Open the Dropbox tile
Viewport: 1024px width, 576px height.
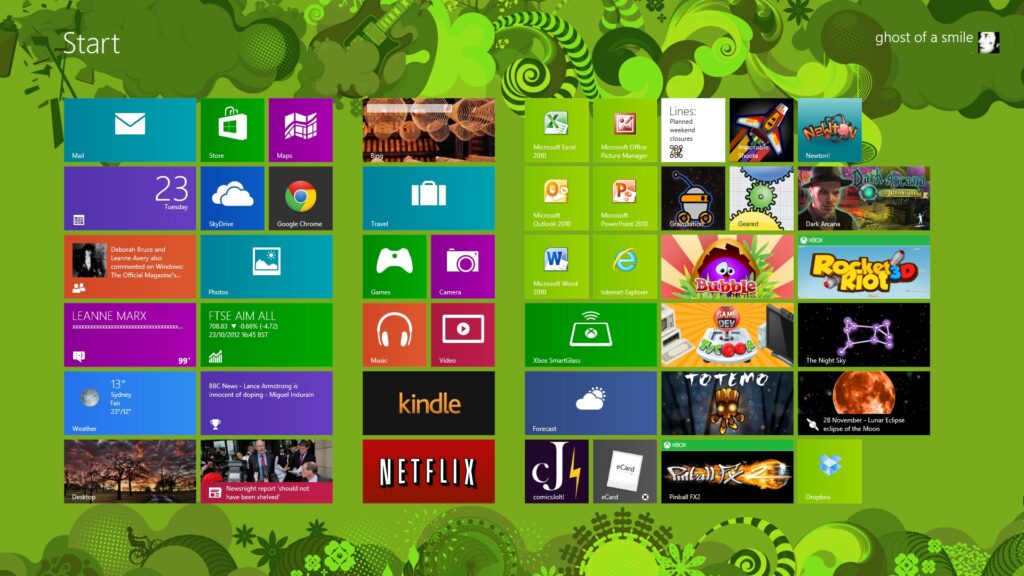[x=829, y=471]
